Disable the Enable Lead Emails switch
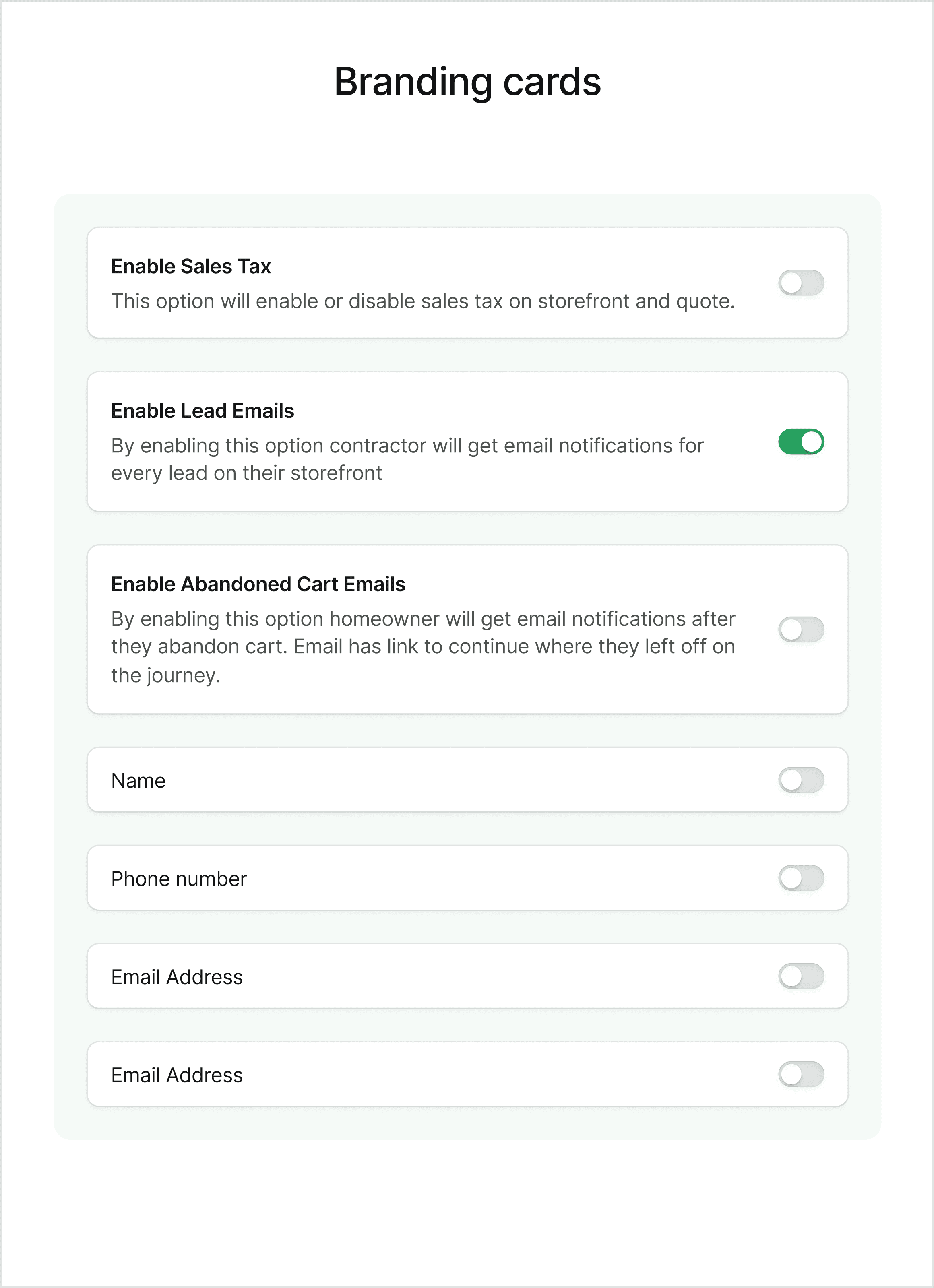Image resolution: width=934 pixels, height=1288 pixels. (x=801, y=442)
